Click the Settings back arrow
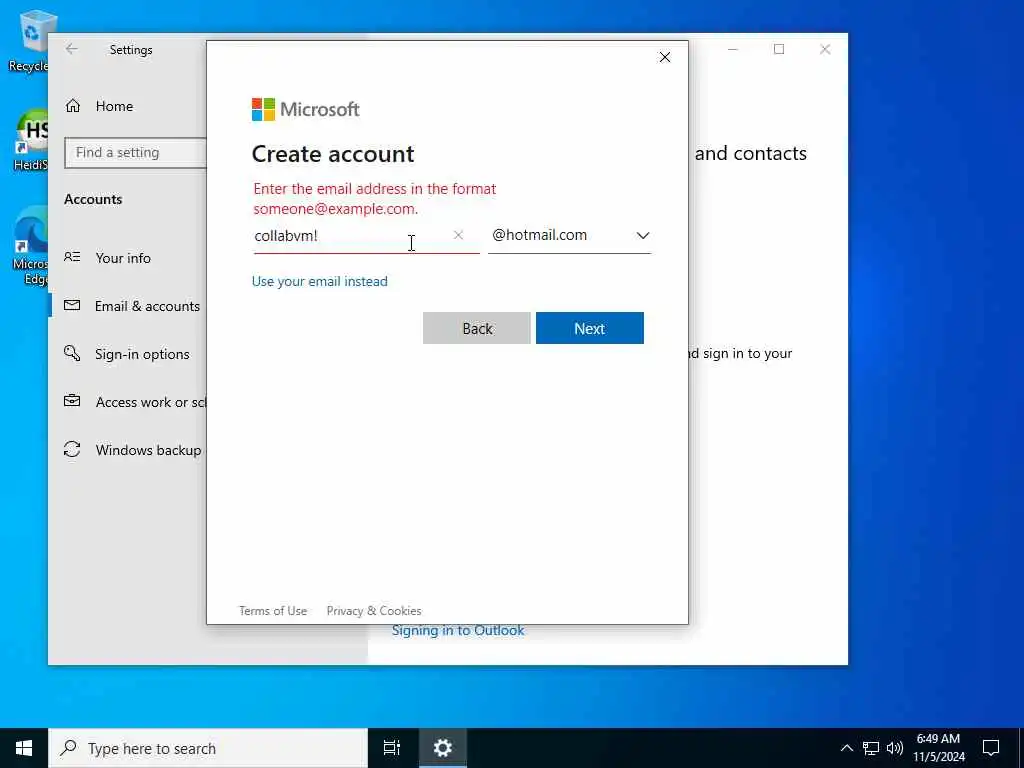This screenshot has height=768, width=1024. pyautogui.click(x=72, y=49)
